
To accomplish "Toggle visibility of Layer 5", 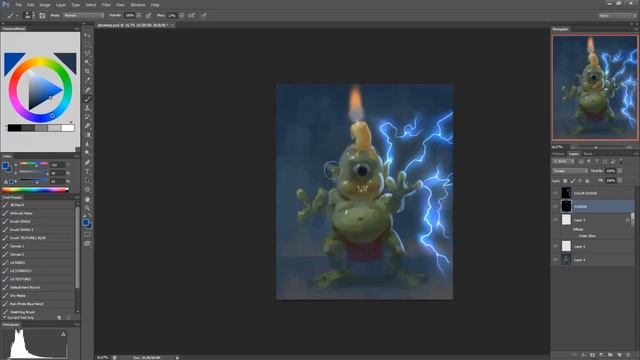I will [x=556, y=220].
